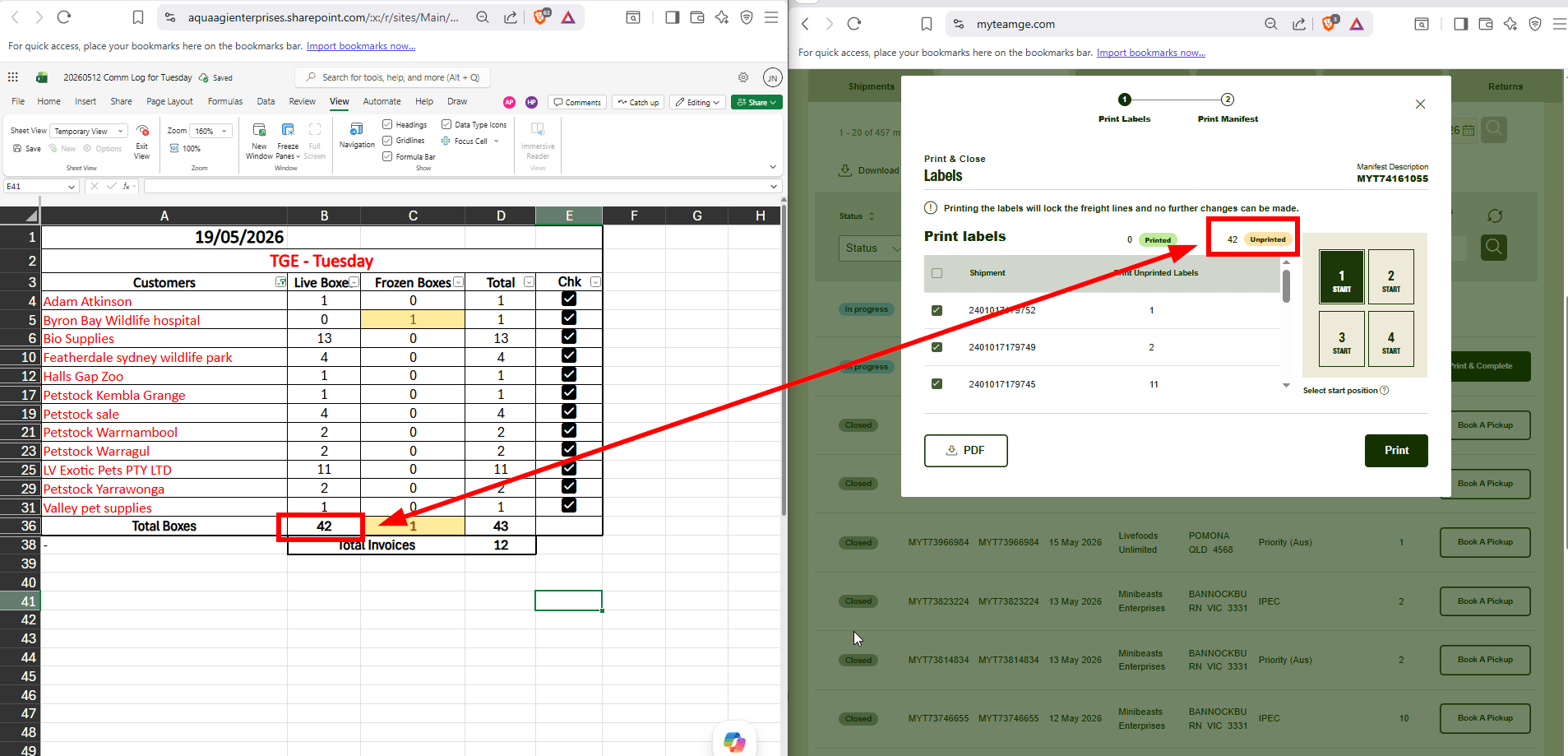Open Chk column filter dropdown

595,282
